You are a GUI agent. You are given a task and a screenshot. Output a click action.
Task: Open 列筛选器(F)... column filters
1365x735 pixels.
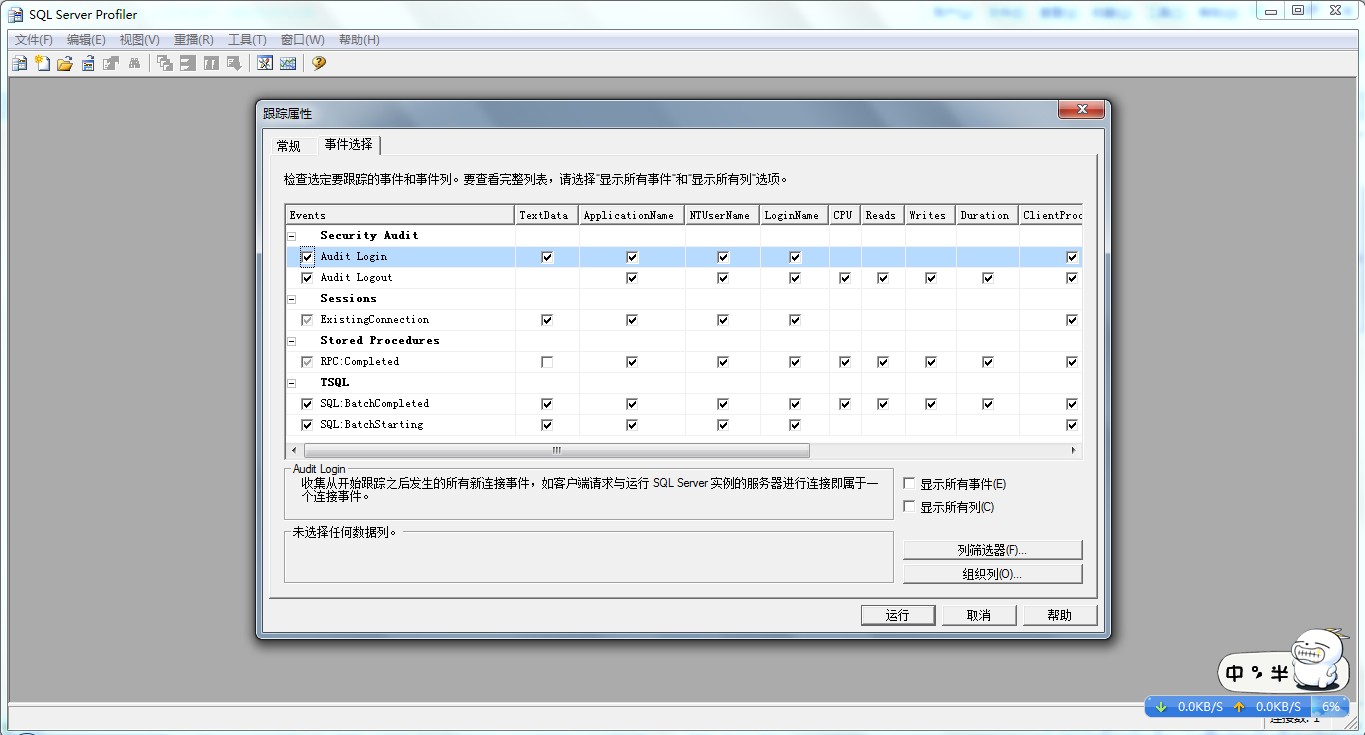coord(993,550)
